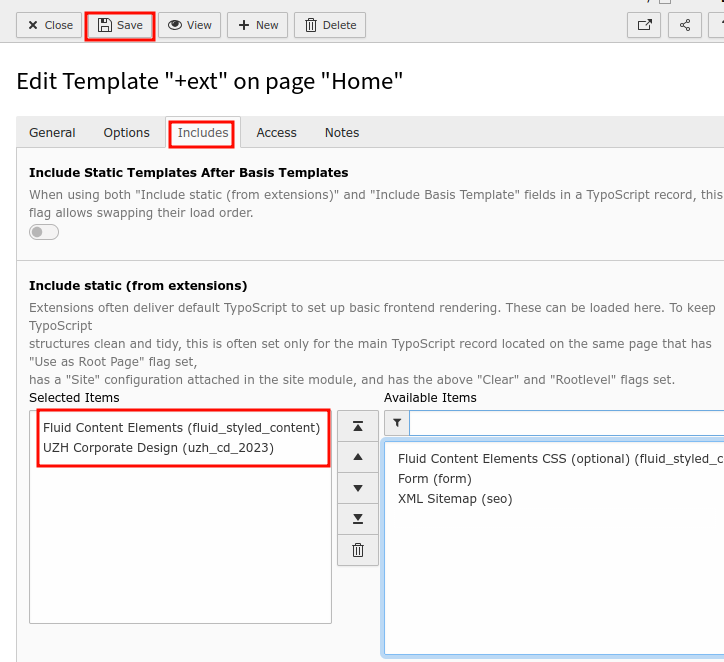The height and width of the screenshot is (662, 724).
Task: Click the share icon button
Action: click(685, 25)
